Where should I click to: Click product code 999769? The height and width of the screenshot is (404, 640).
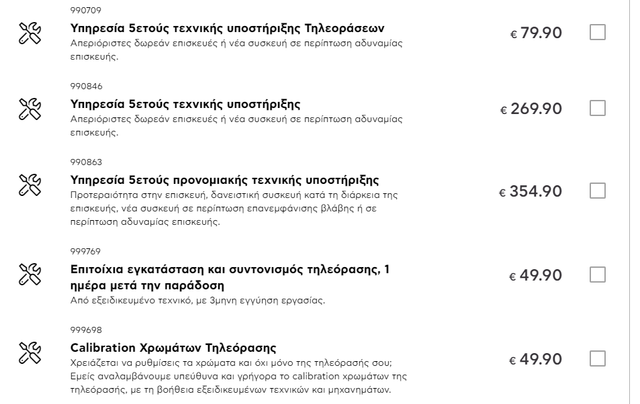click(x=86, y=251)
